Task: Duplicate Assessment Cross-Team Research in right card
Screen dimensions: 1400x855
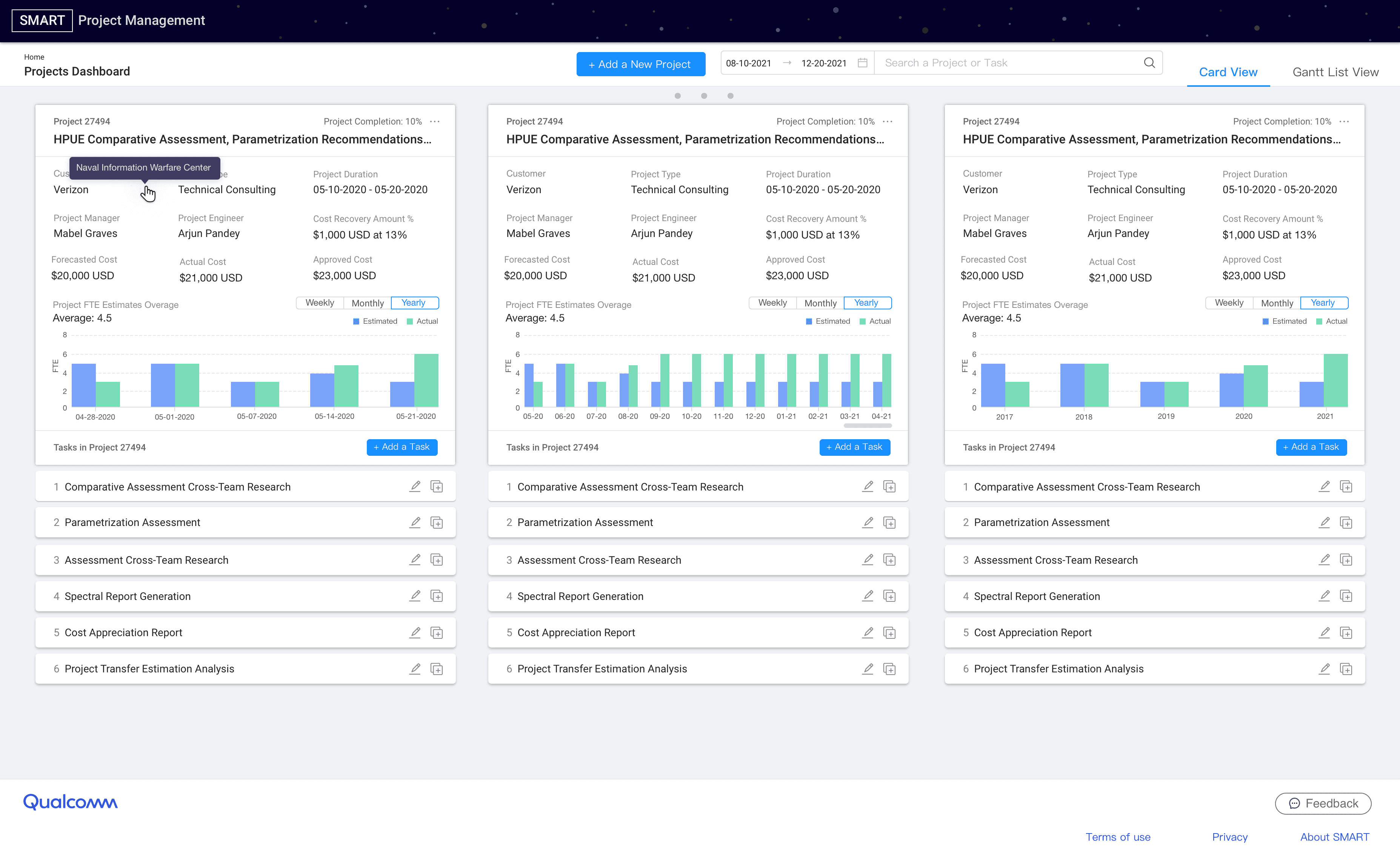Action: click(x=1346, y=560)
